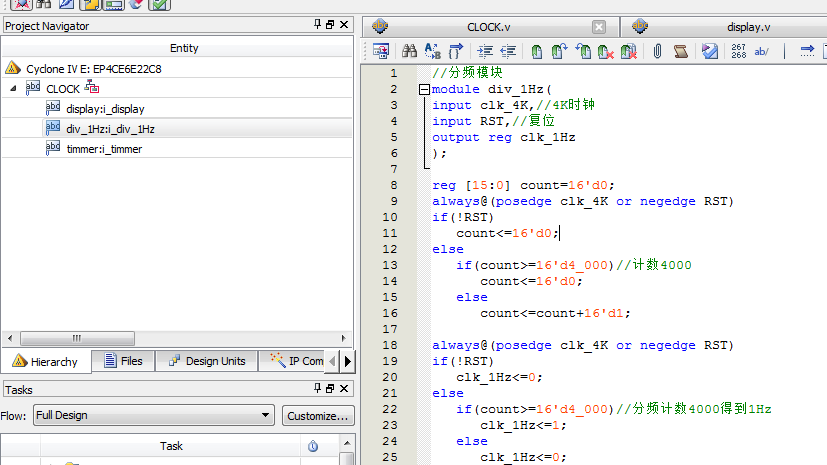This screenshot has height=465, width=827.
Task: Click hierarchy scrollbar left arrow
Action: click(x=10, y=338)
